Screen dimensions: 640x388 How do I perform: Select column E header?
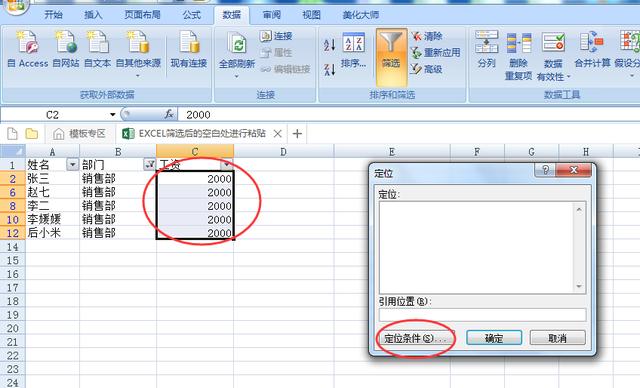(x=392, y=152)
